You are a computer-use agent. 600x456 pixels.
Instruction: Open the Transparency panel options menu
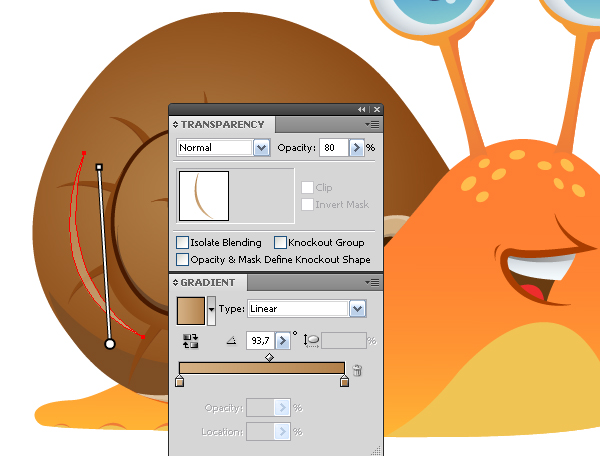[x=372, y=125]
